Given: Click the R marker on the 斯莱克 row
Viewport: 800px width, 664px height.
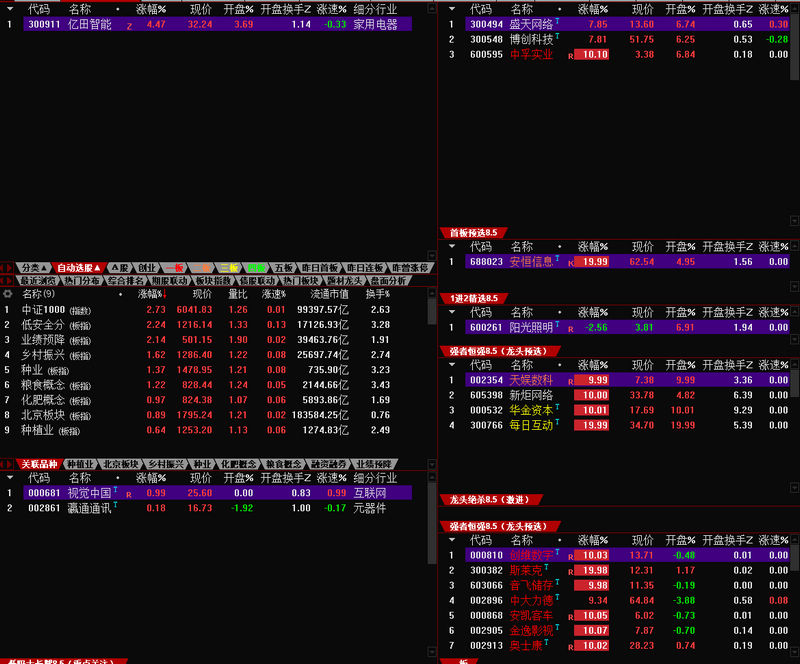Looking at the screenshot, I should click(570, 572).
